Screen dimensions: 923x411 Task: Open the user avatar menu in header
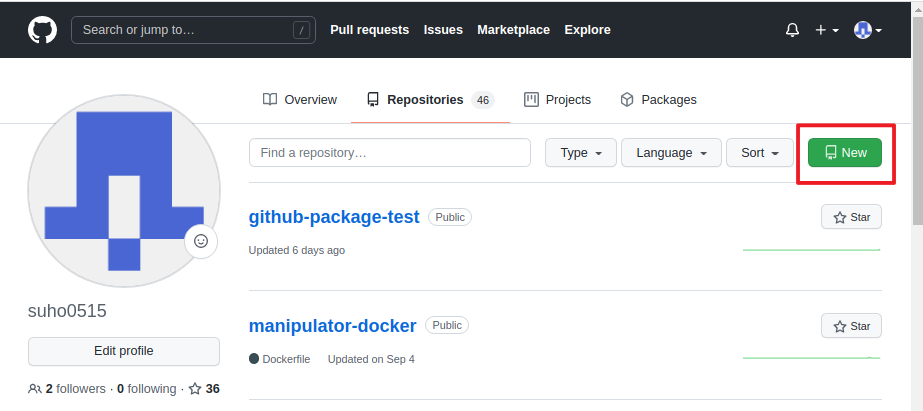click(x=867, y=30)
